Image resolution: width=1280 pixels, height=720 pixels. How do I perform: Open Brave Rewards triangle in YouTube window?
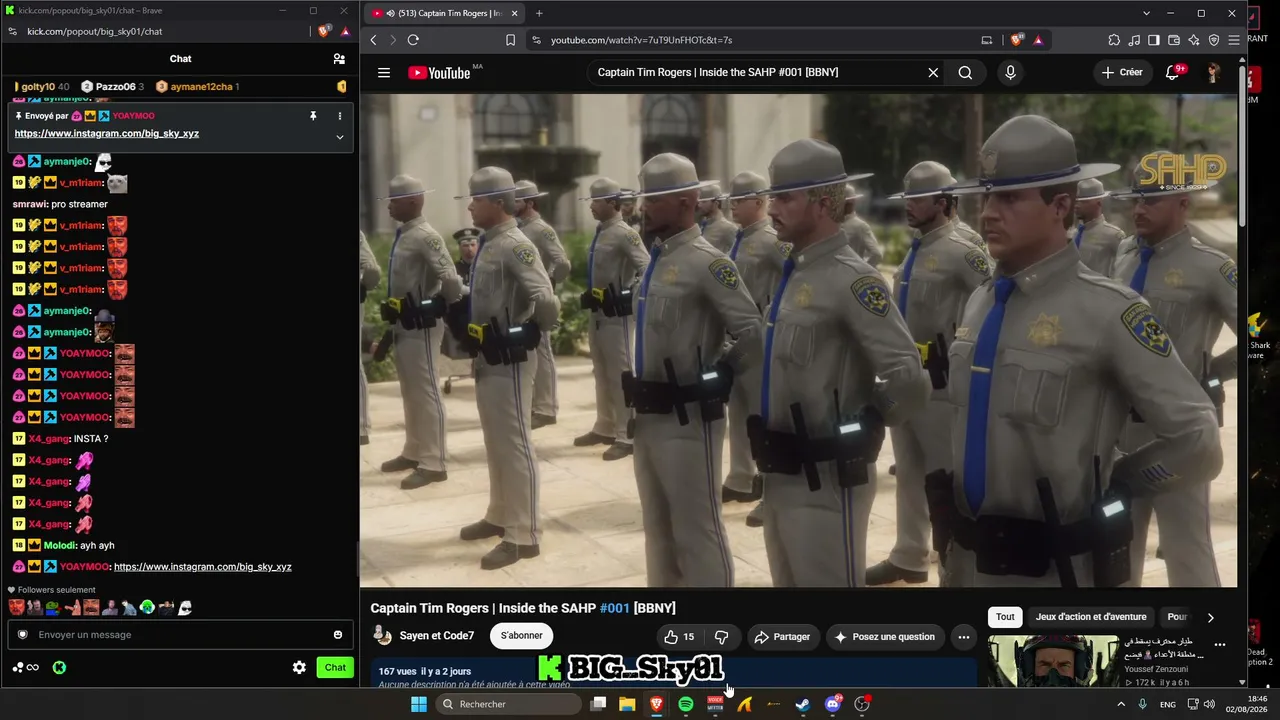pyautogui.click(x=1038, y=40)
